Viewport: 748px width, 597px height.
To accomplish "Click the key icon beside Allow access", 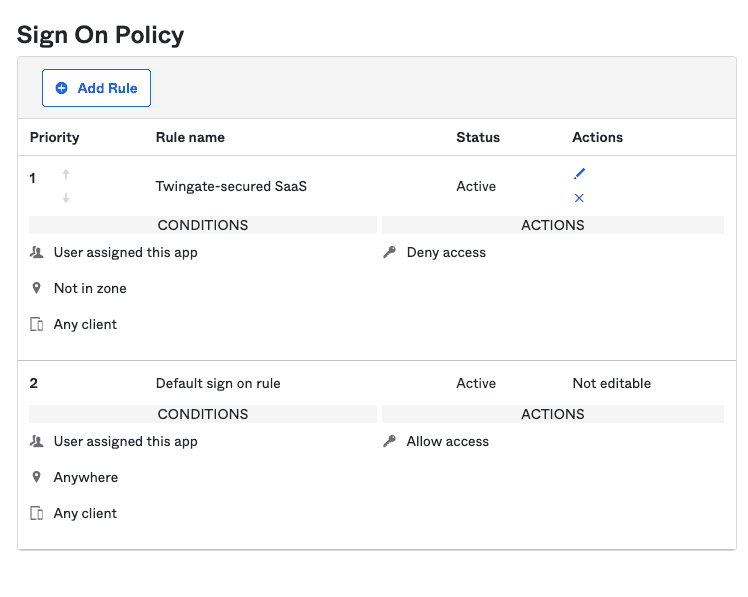I will pos(390,441).
